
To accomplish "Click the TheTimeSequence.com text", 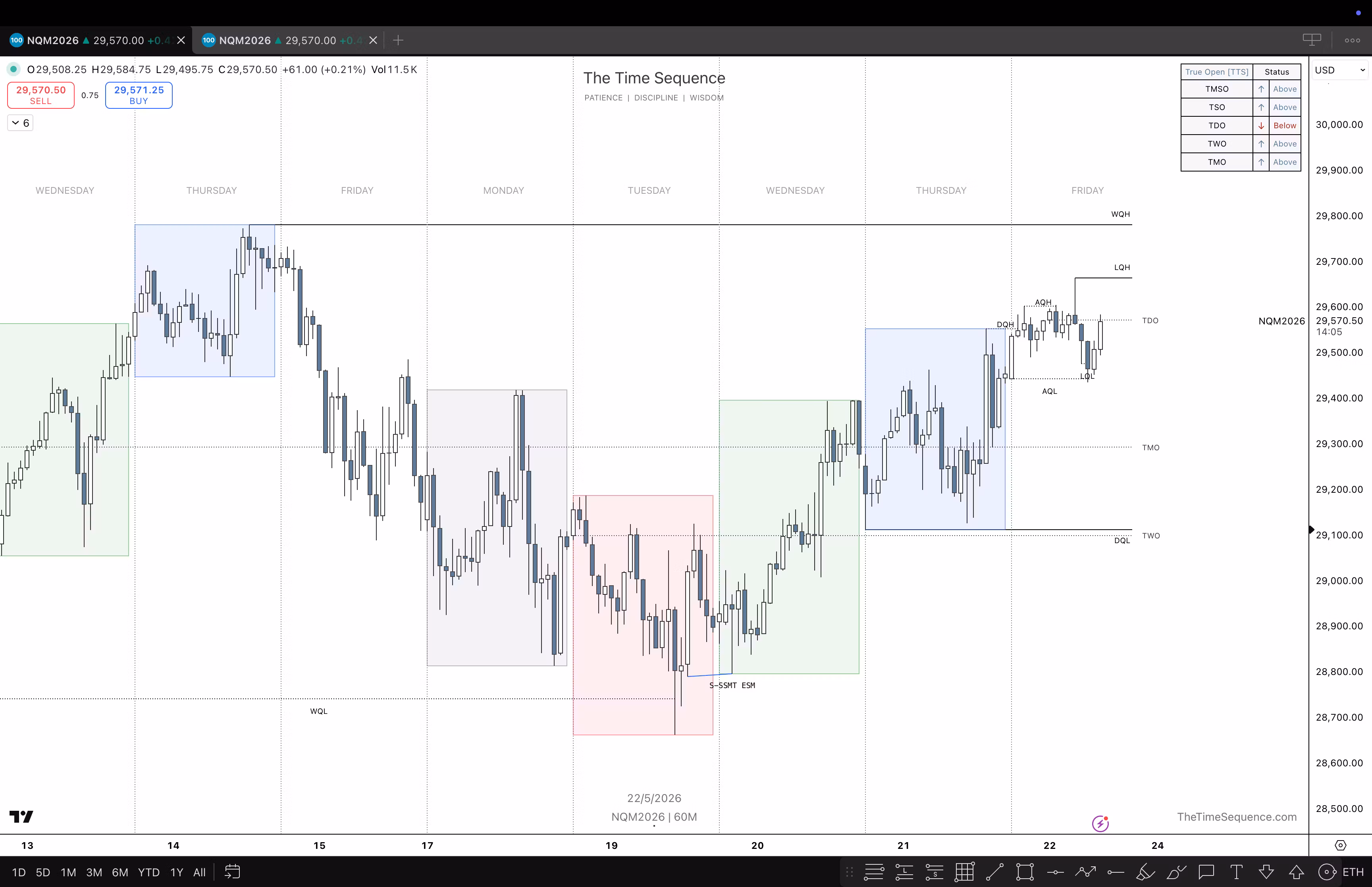I will (x=1237, y=817).
